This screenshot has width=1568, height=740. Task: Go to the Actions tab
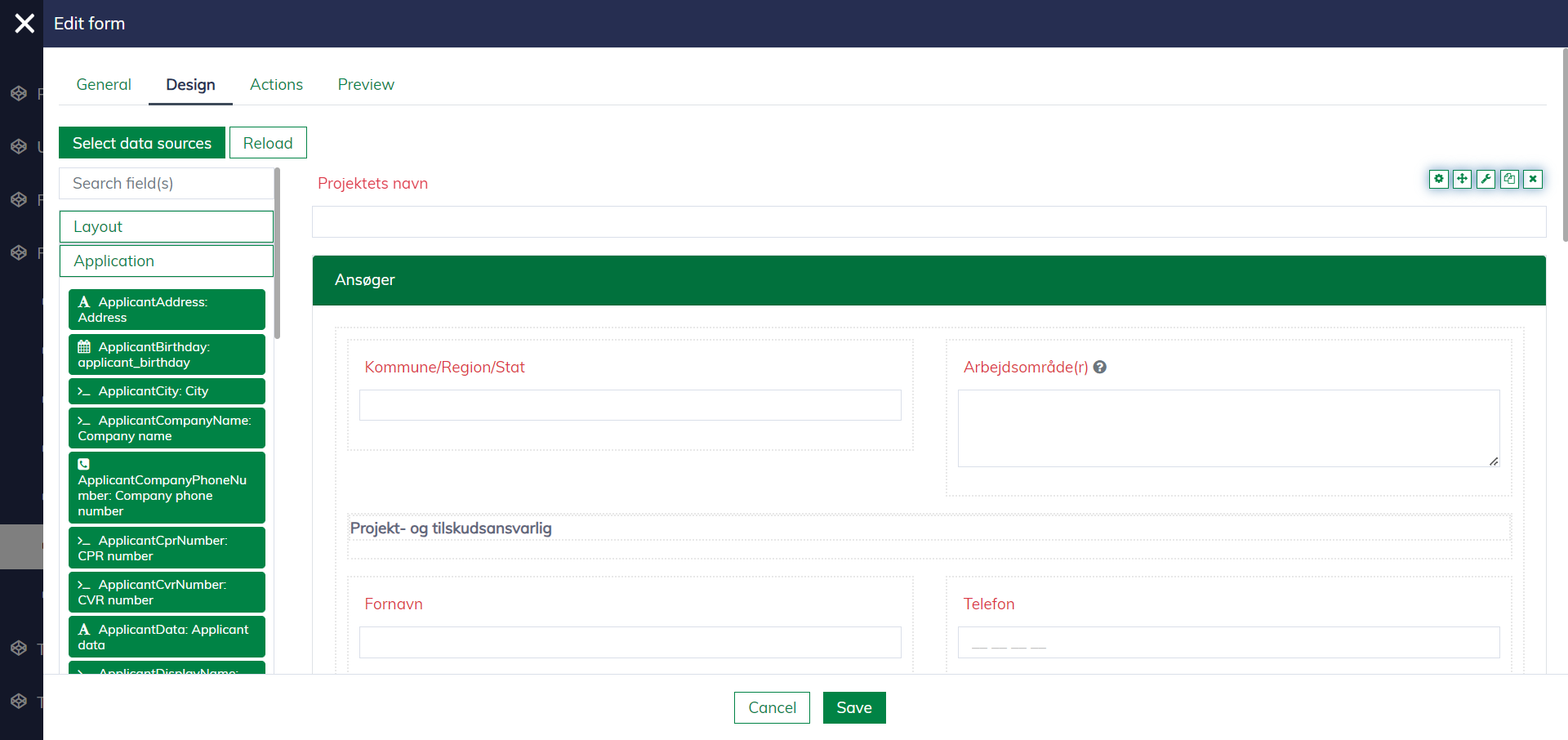pyautogui.click(x=276, y=85)
